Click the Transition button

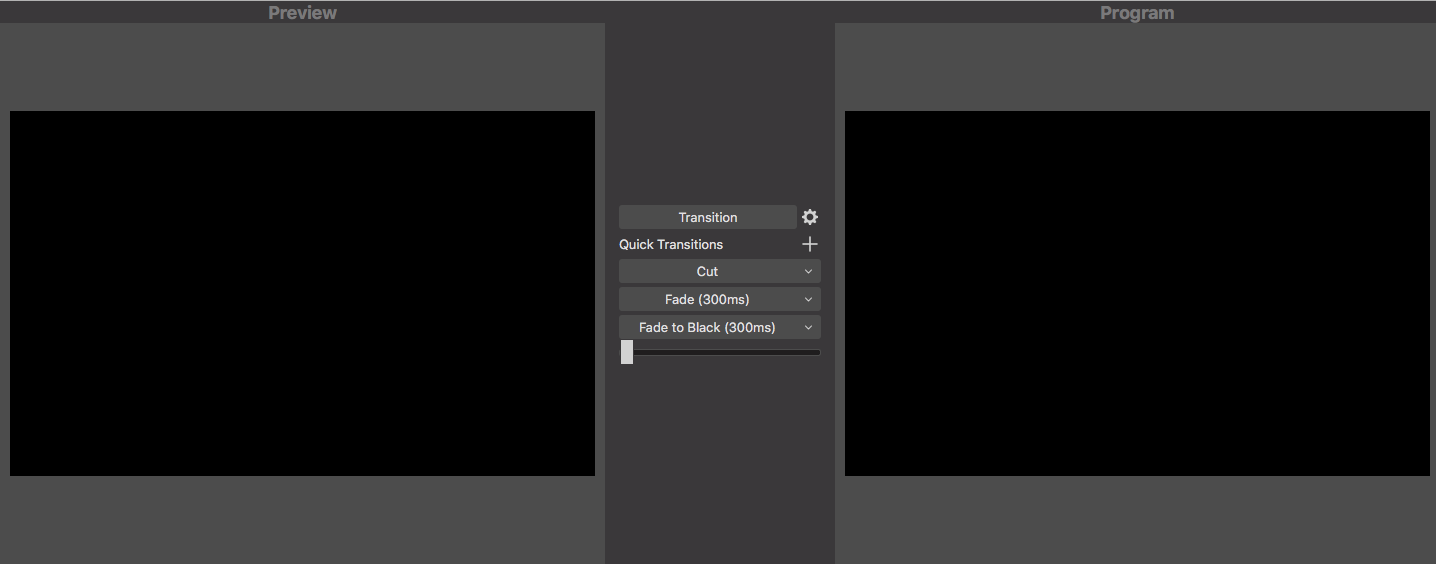click(x=707, y=217)
